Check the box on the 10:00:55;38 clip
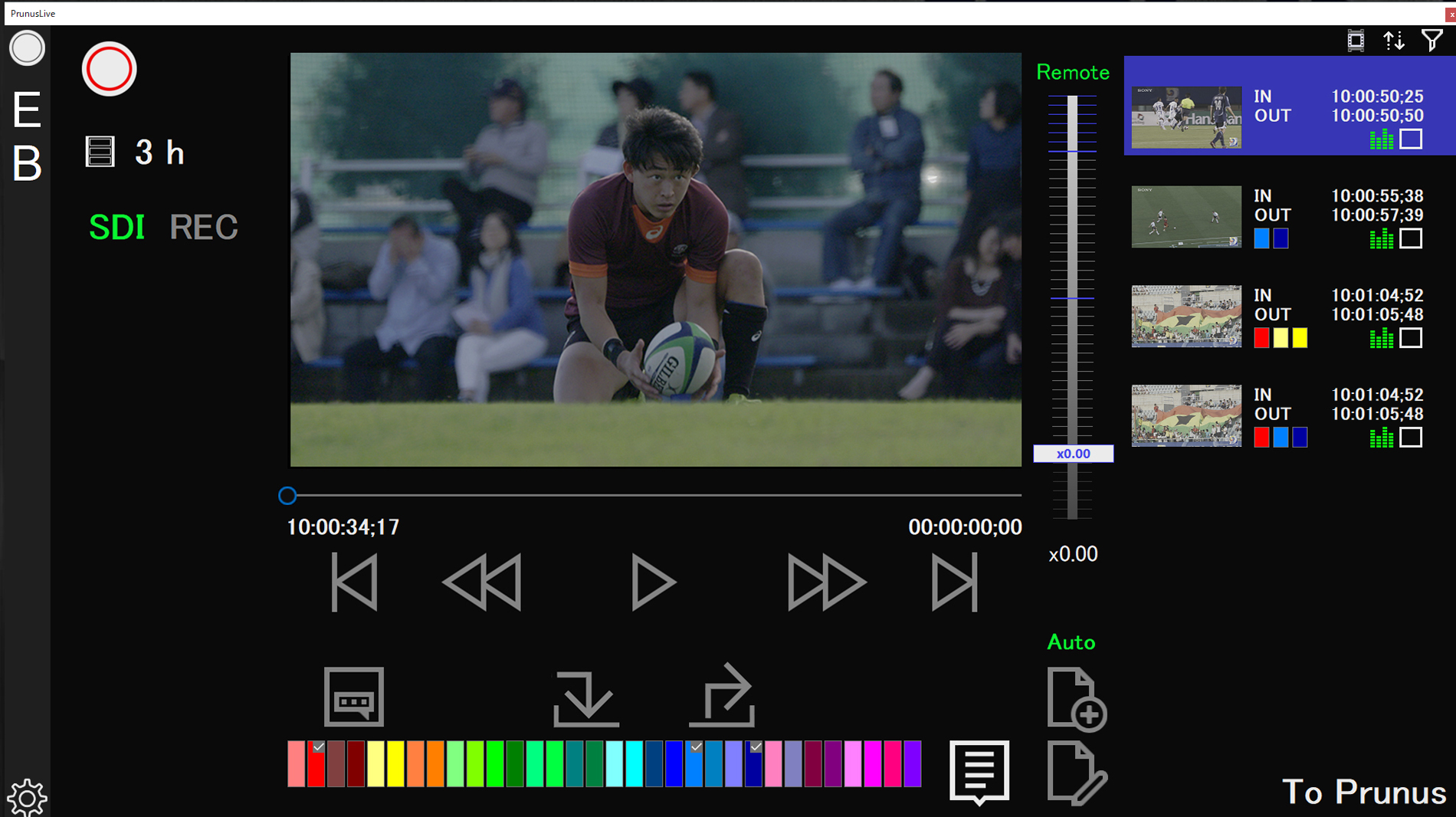The width and height of the screenshot is (1456, 817). point(1410,239)
